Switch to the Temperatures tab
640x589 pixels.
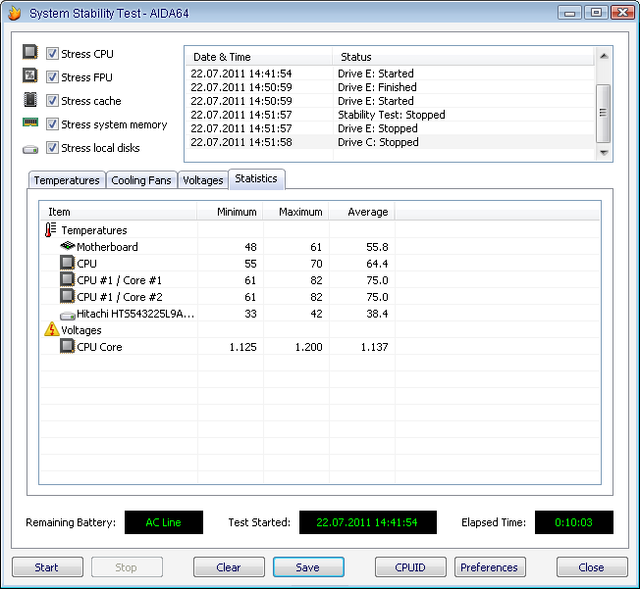(66, 180)
